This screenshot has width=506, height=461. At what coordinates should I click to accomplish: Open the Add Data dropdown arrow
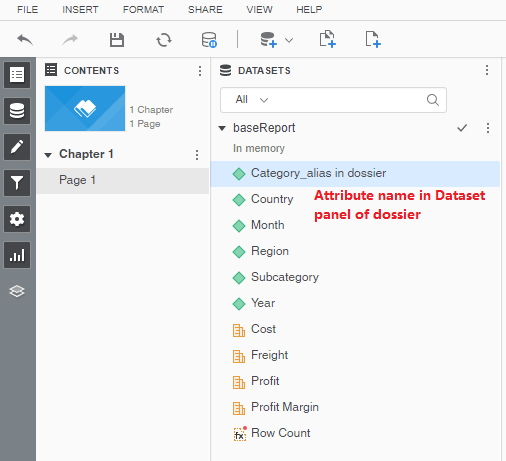[289, 40]
